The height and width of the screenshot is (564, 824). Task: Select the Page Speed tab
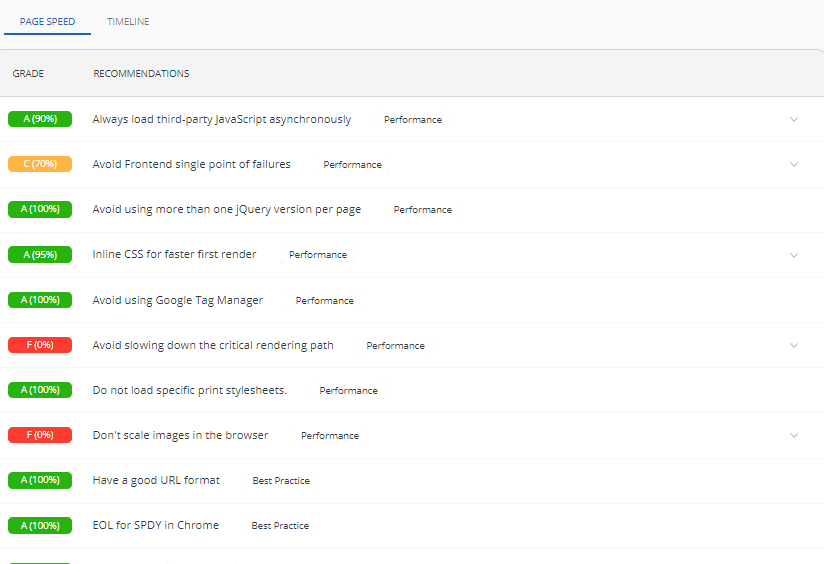tap(47, 22)
